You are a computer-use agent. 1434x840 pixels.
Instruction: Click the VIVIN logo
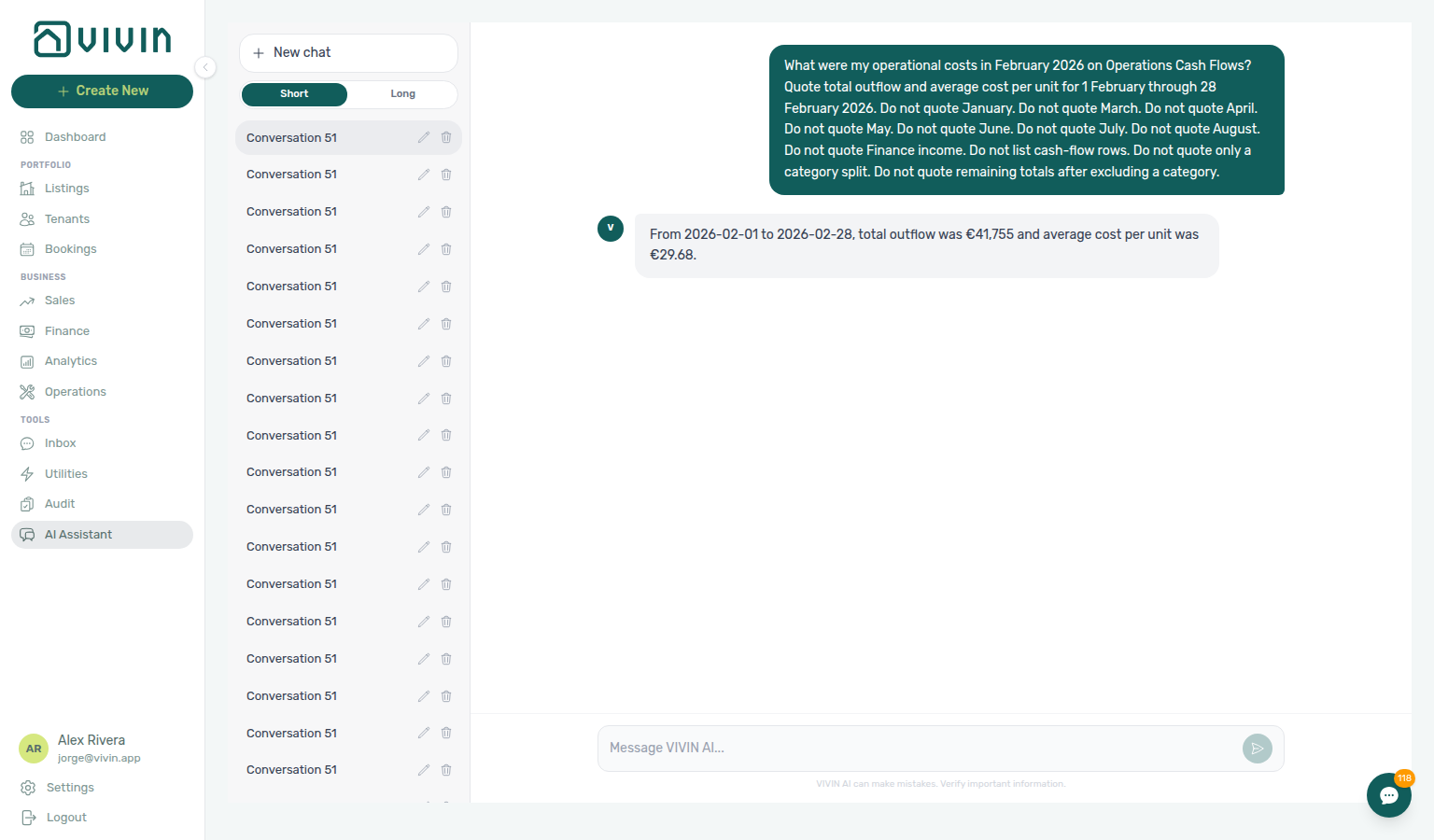pyautogui.click(x=102, y=39)
